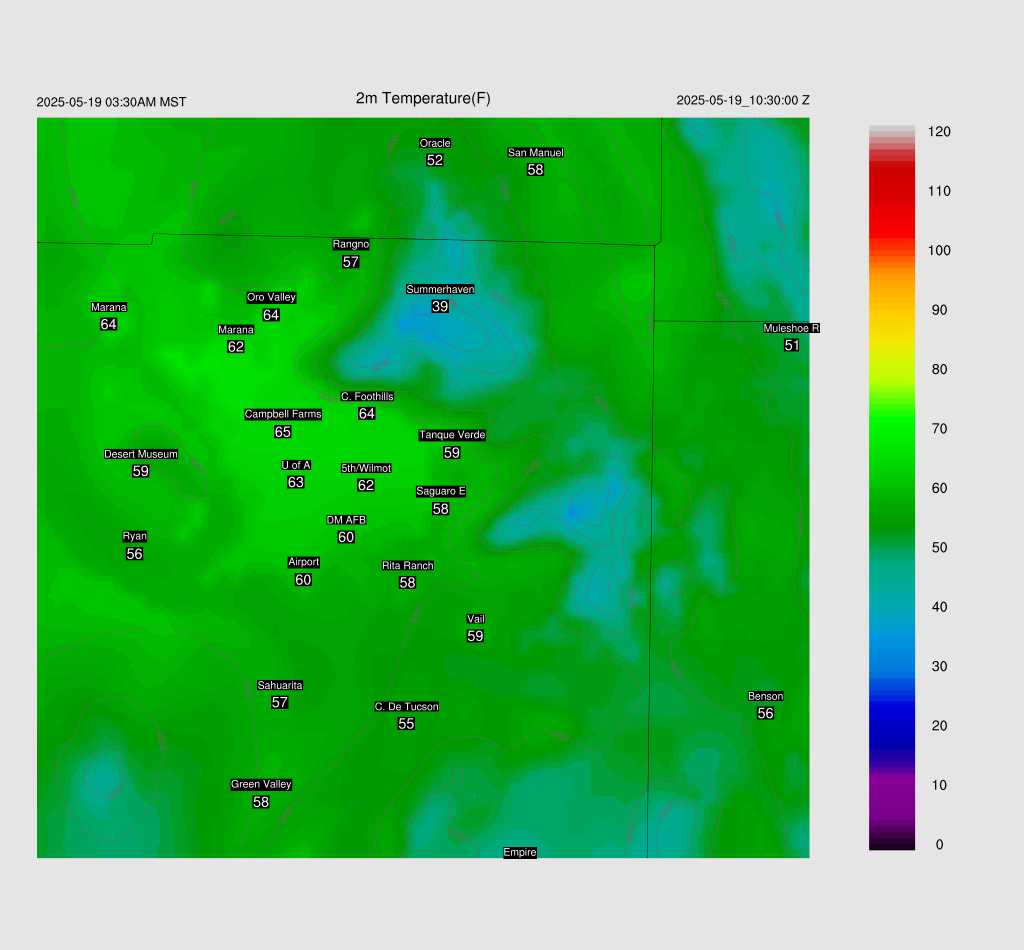This screenshot has width=1024, height=950.
Task: Select the 65 reading under Campbell Farms
Action: 283,432
